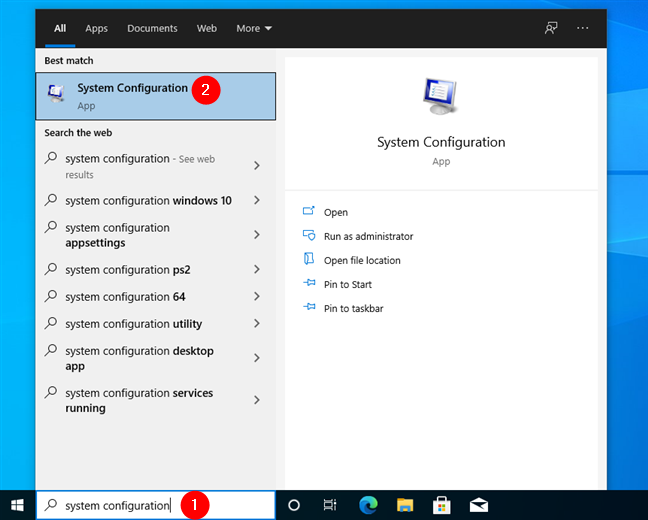The image size is (648, 520).
Task: Expand the More dropdown
Action: [x=254, y=28]
